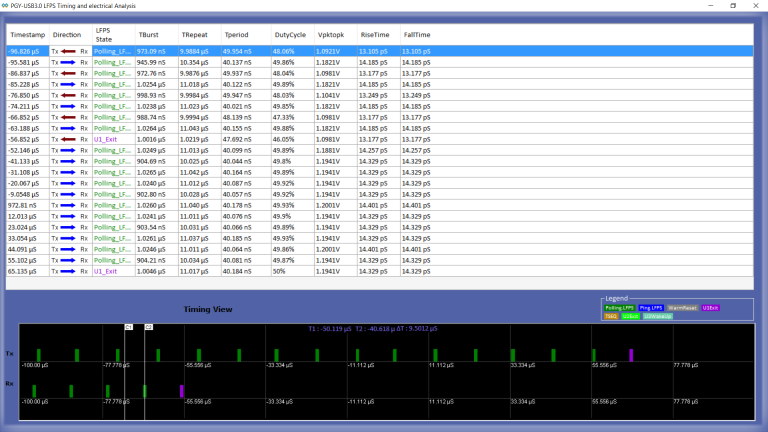This screenshot has height=432, width=768.
Task: Select the purple U1_Exit state in -56.852 µS row
Action: pyautogui.click(x=105, y=140)
